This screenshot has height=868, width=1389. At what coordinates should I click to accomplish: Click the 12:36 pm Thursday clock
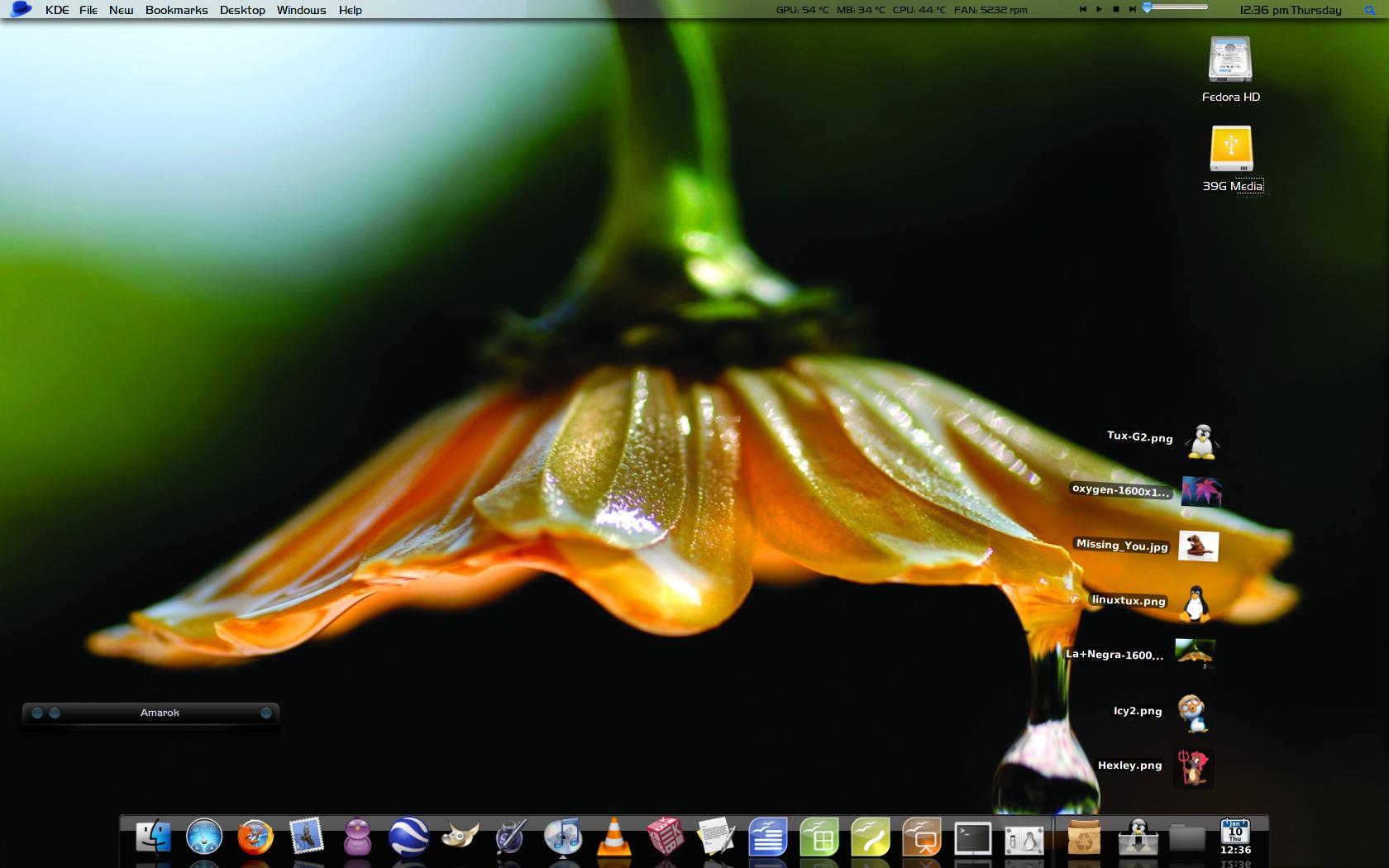[1291, 10]
